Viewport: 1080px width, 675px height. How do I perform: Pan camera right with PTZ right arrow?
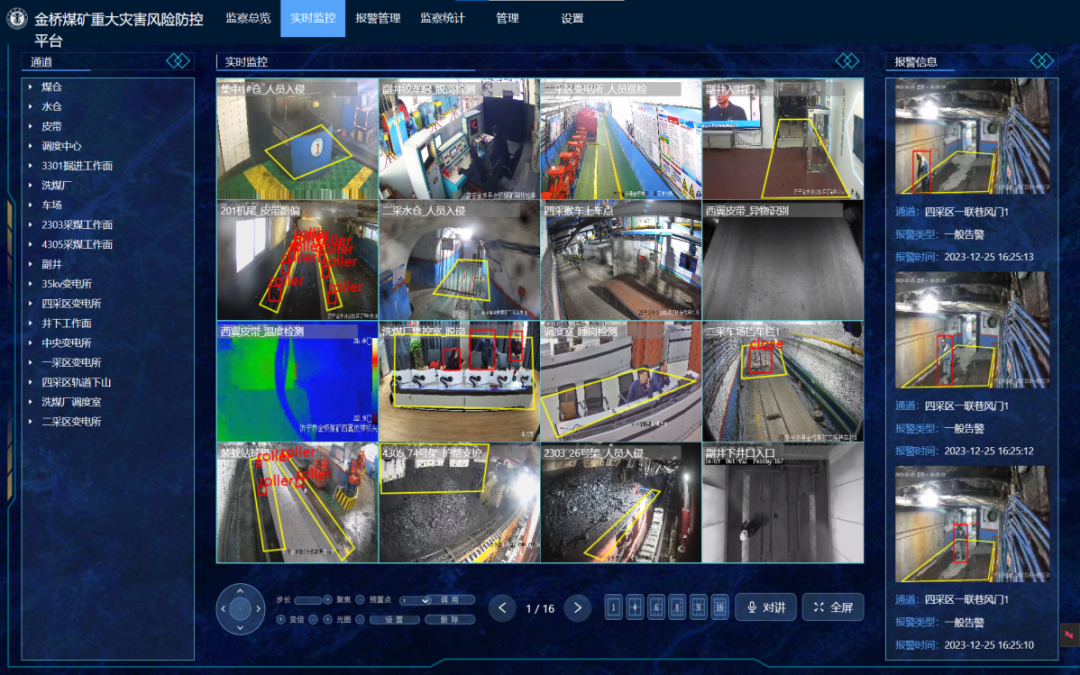[x=258, y=609]
